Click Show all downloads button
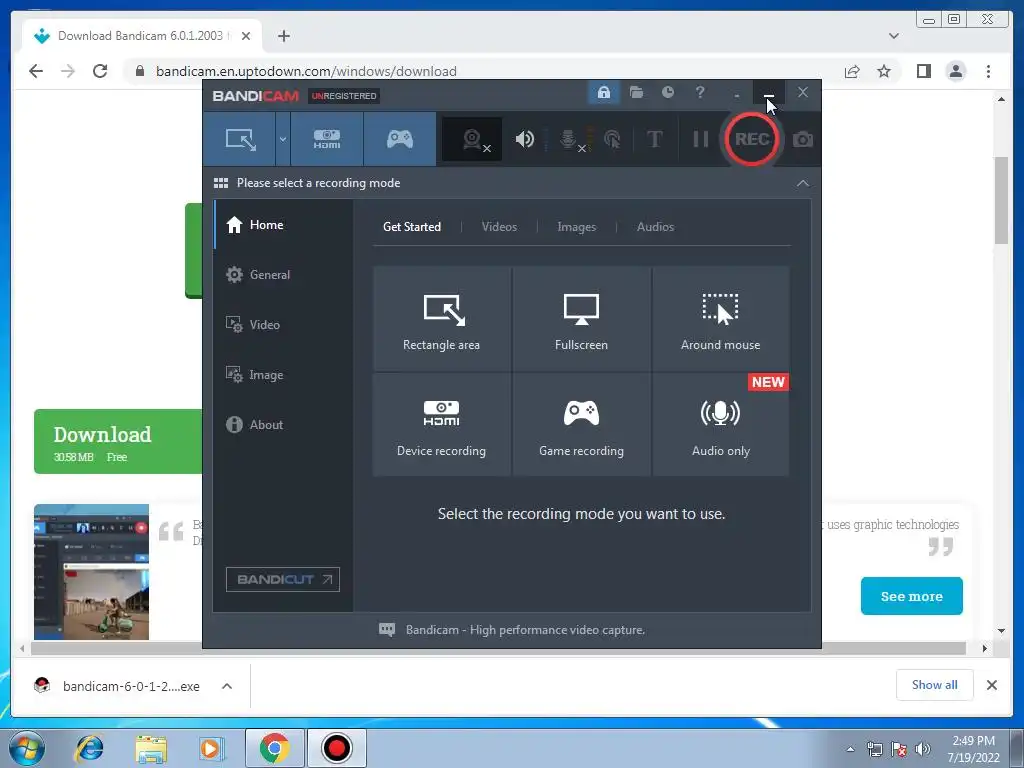The width and height of the screenshot is (1024, 768). click(x=935, y=684)
